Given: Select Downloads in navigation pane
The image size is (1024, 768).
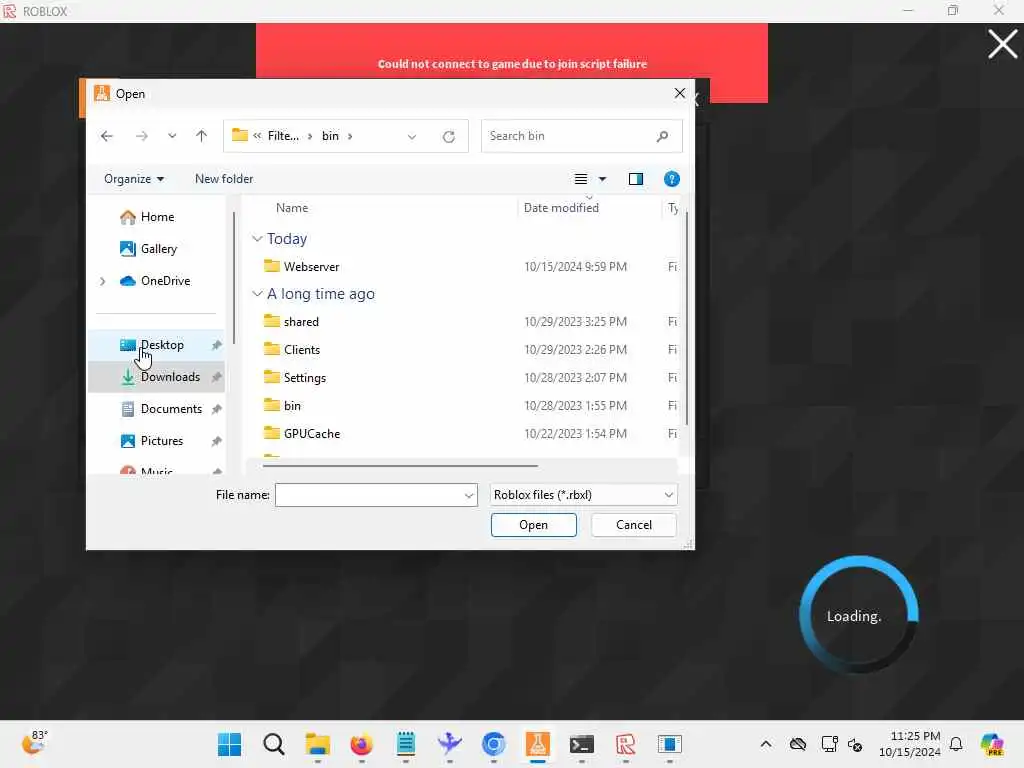Looking at the screenshot, I should (157, 377).
